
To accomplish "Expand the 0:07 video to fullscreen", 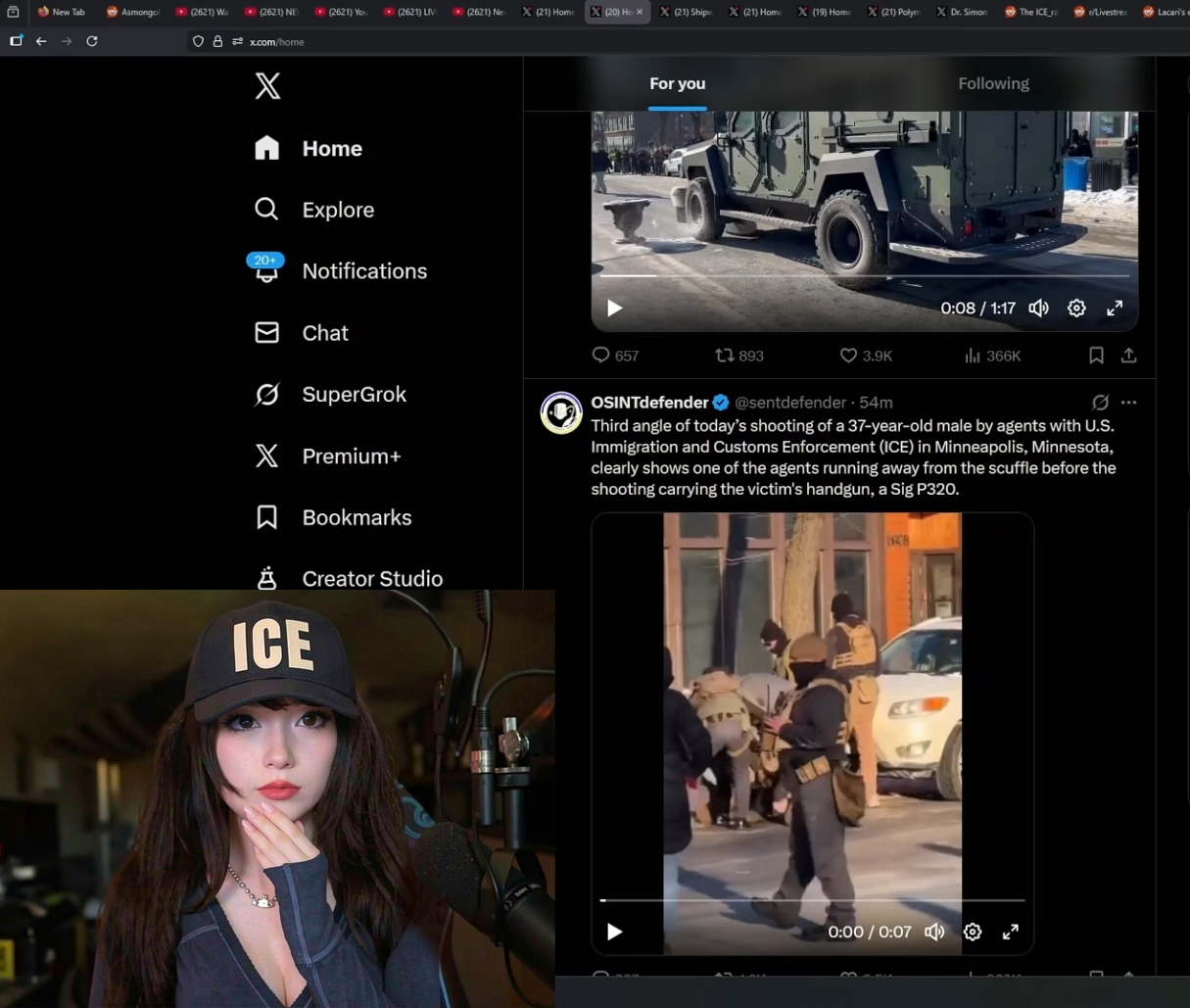I will (1011, 932).
